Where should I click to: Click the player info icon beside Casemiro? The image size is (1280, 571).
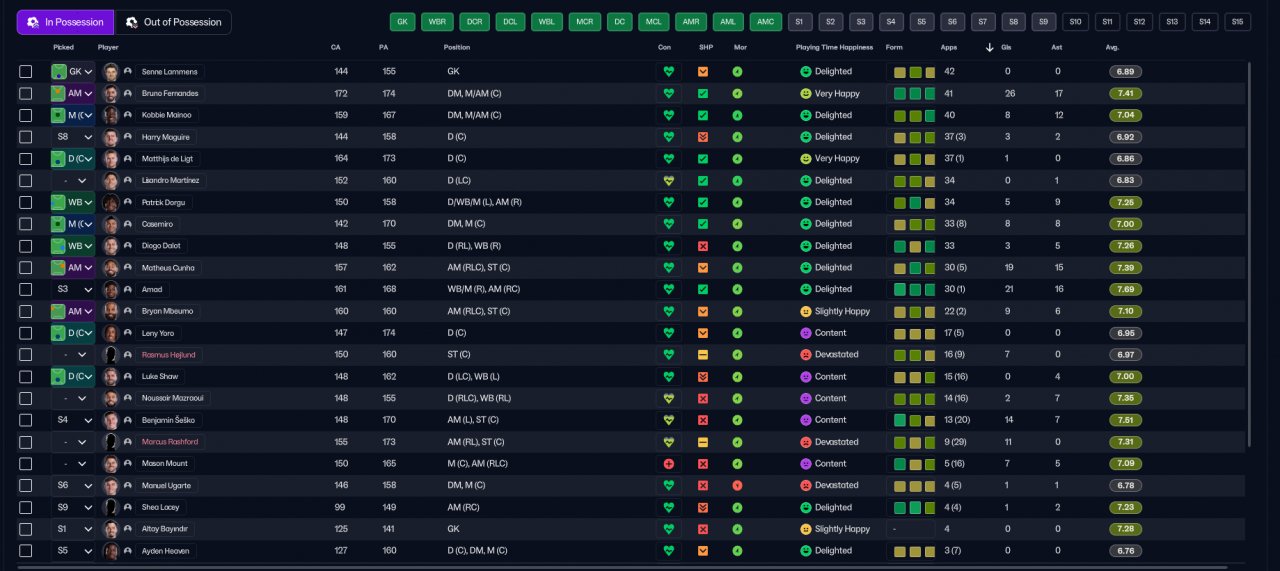pos(128,224)
